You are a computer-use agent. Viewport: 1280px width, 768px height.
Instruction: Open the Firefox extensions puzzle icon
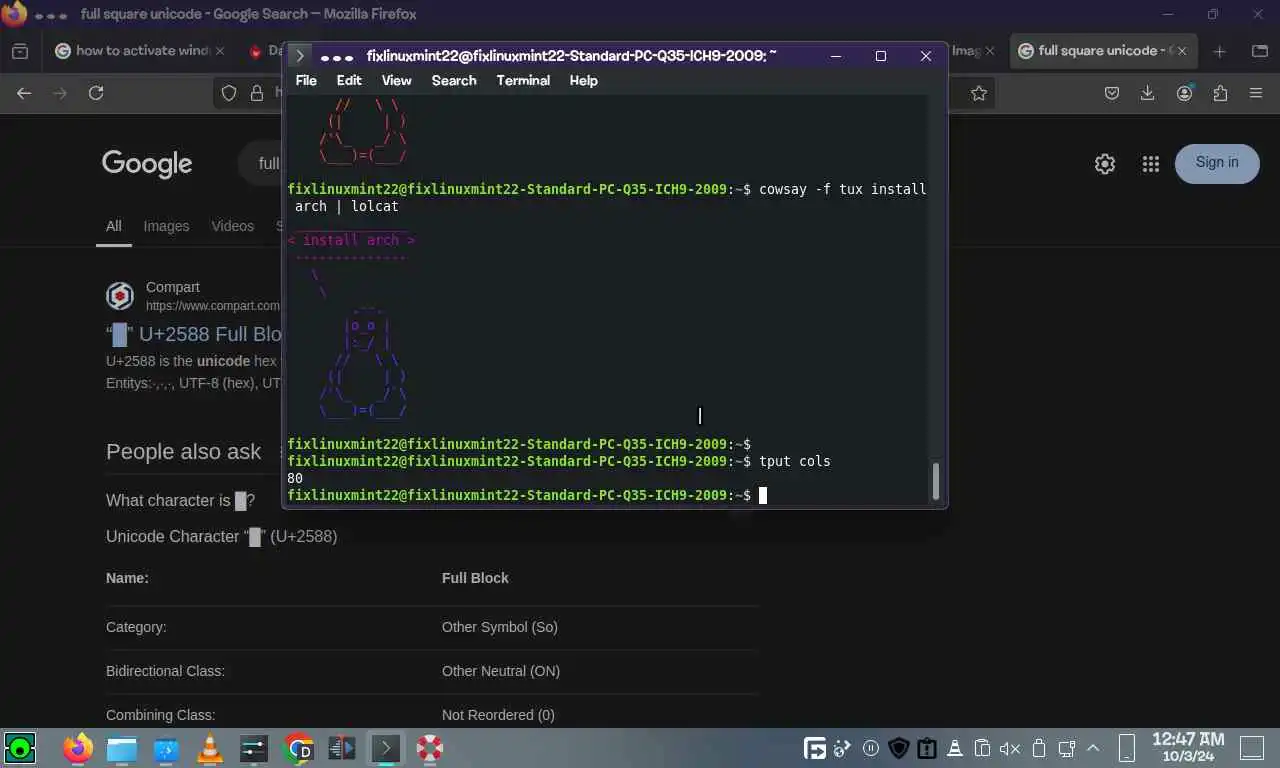1220,93
